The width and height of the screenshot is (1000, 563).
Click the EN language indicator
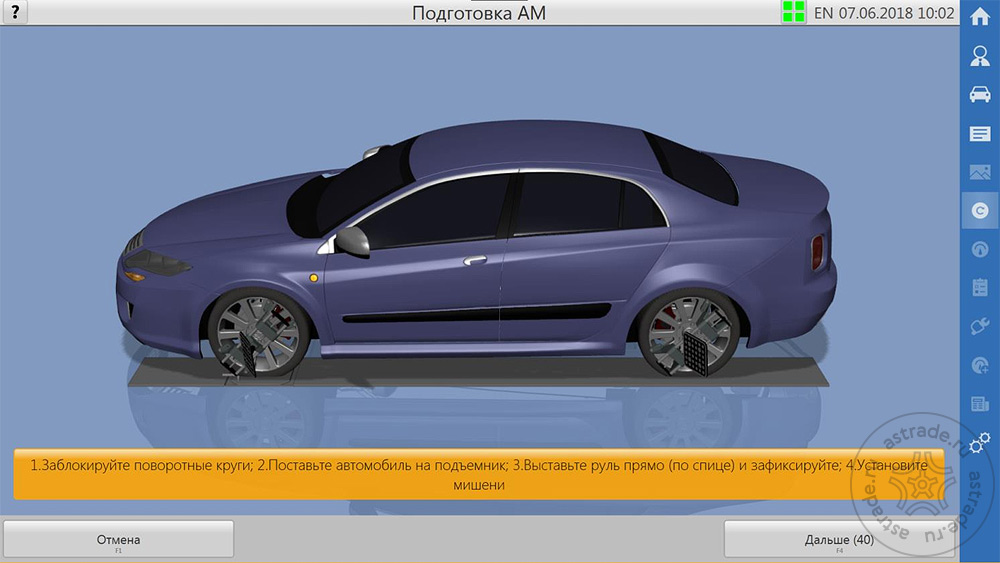tap(823, 13)
